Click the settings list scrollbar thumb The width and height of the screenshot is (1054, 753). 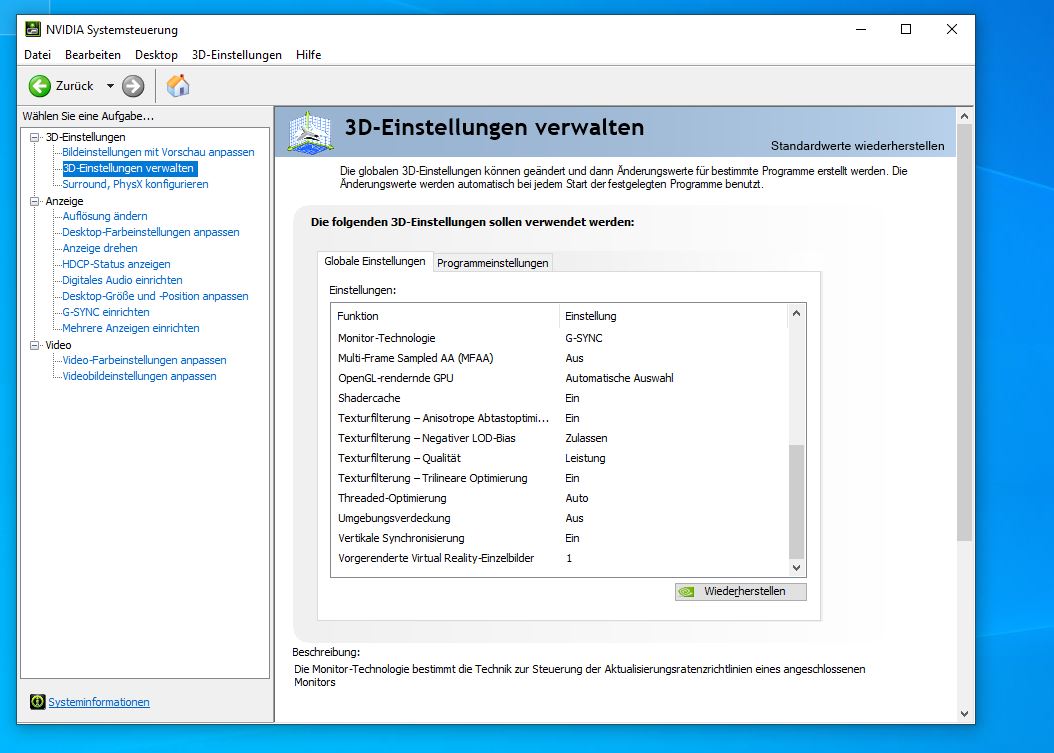point(797,501)
